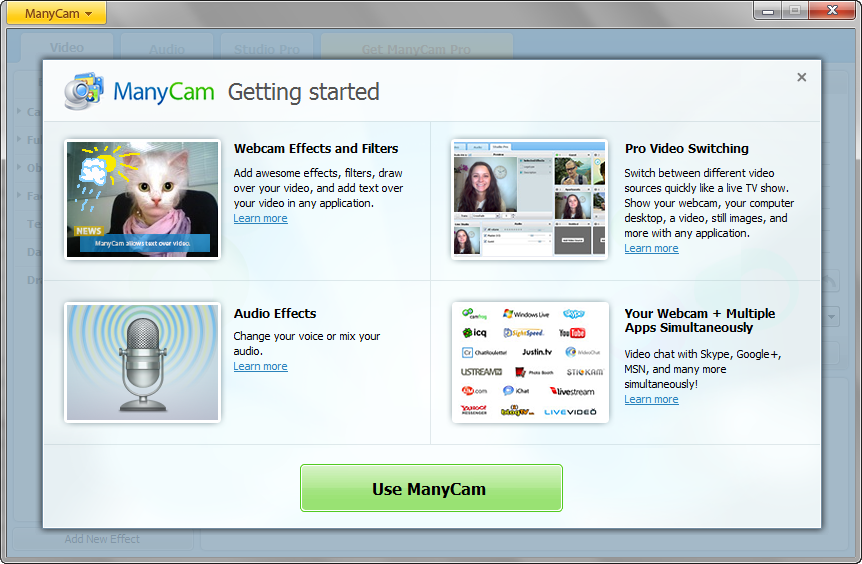
Task: Click the Justin.tv logo in apps image
Action: coord(537,352)
